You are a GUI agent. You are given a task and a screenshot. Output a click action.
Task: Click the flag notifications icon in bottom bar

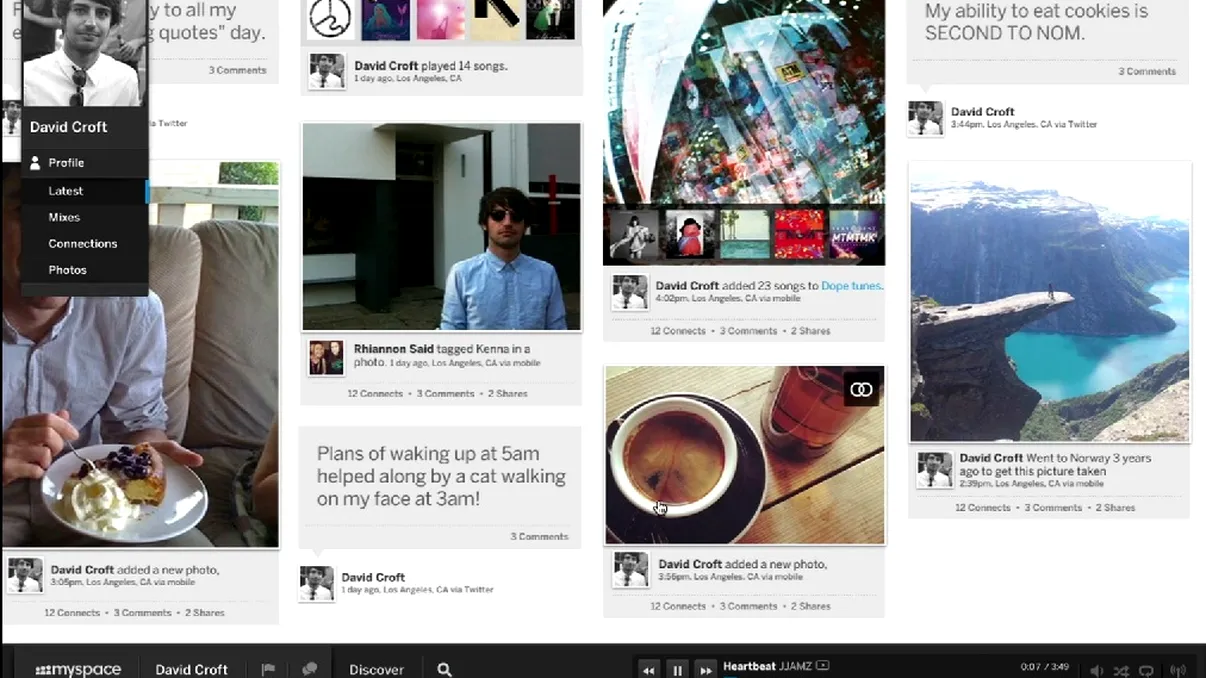[x=268, y=668]
